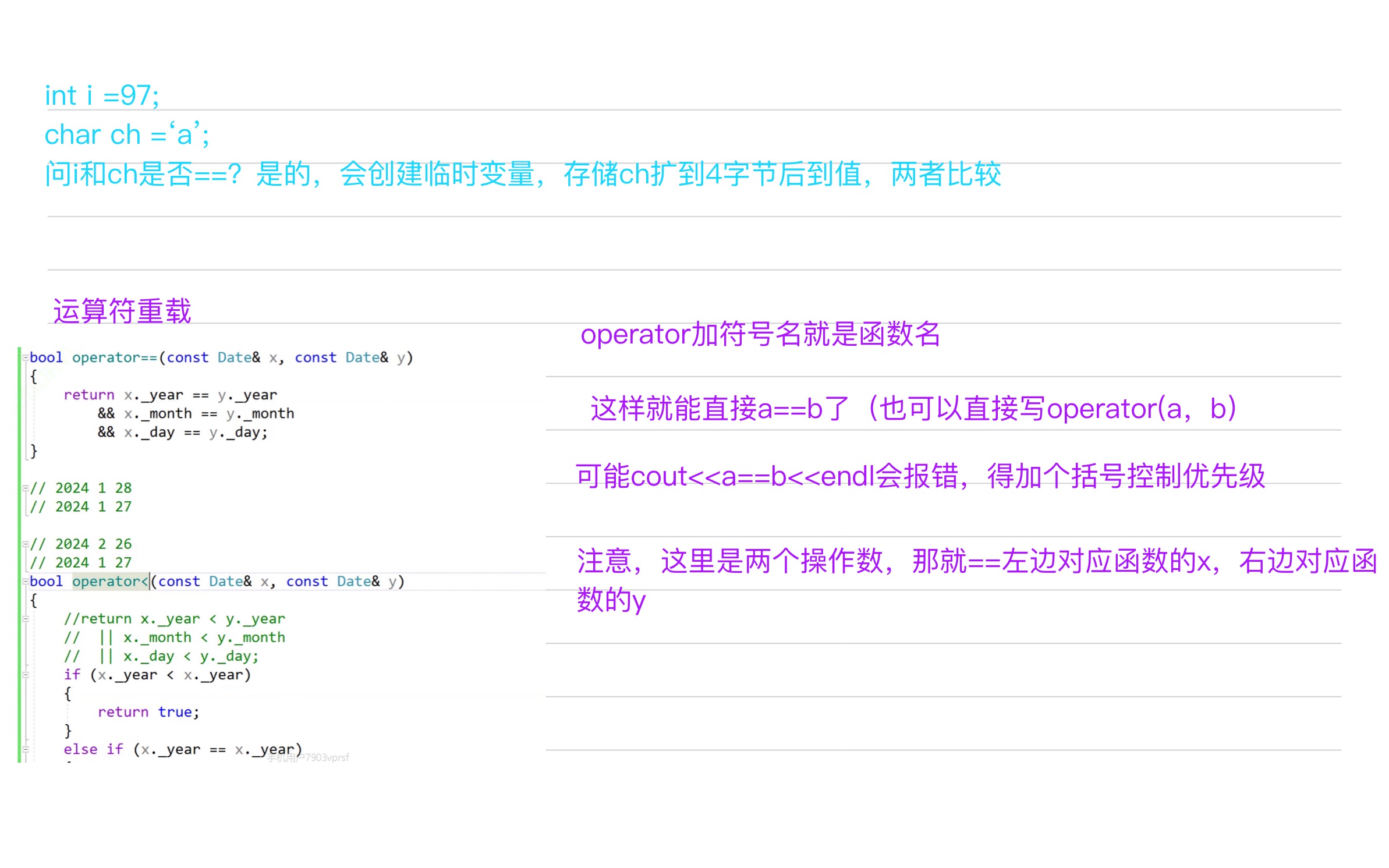
Task: Click the '// || x._day < y._day;' comment
Action: point(161,656)
